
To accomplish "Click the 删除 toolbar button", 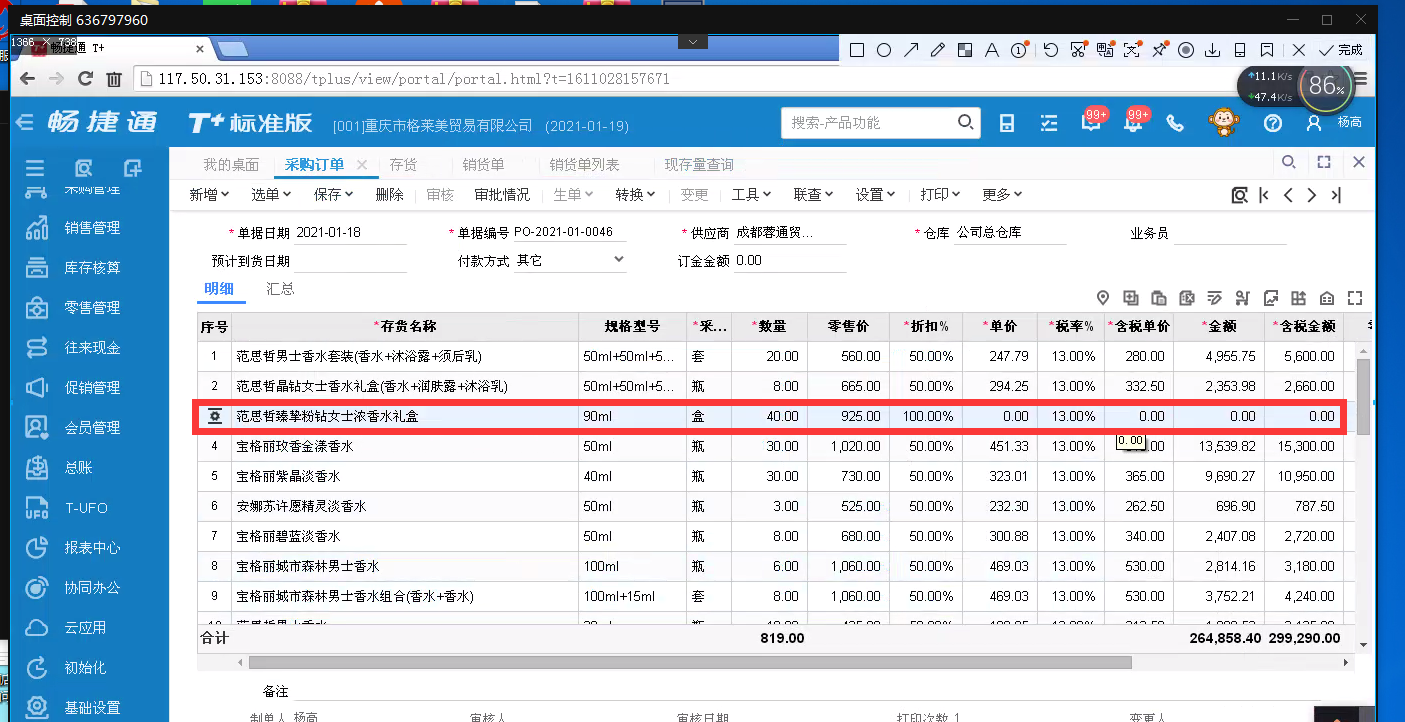I will [x=390, y=195].
